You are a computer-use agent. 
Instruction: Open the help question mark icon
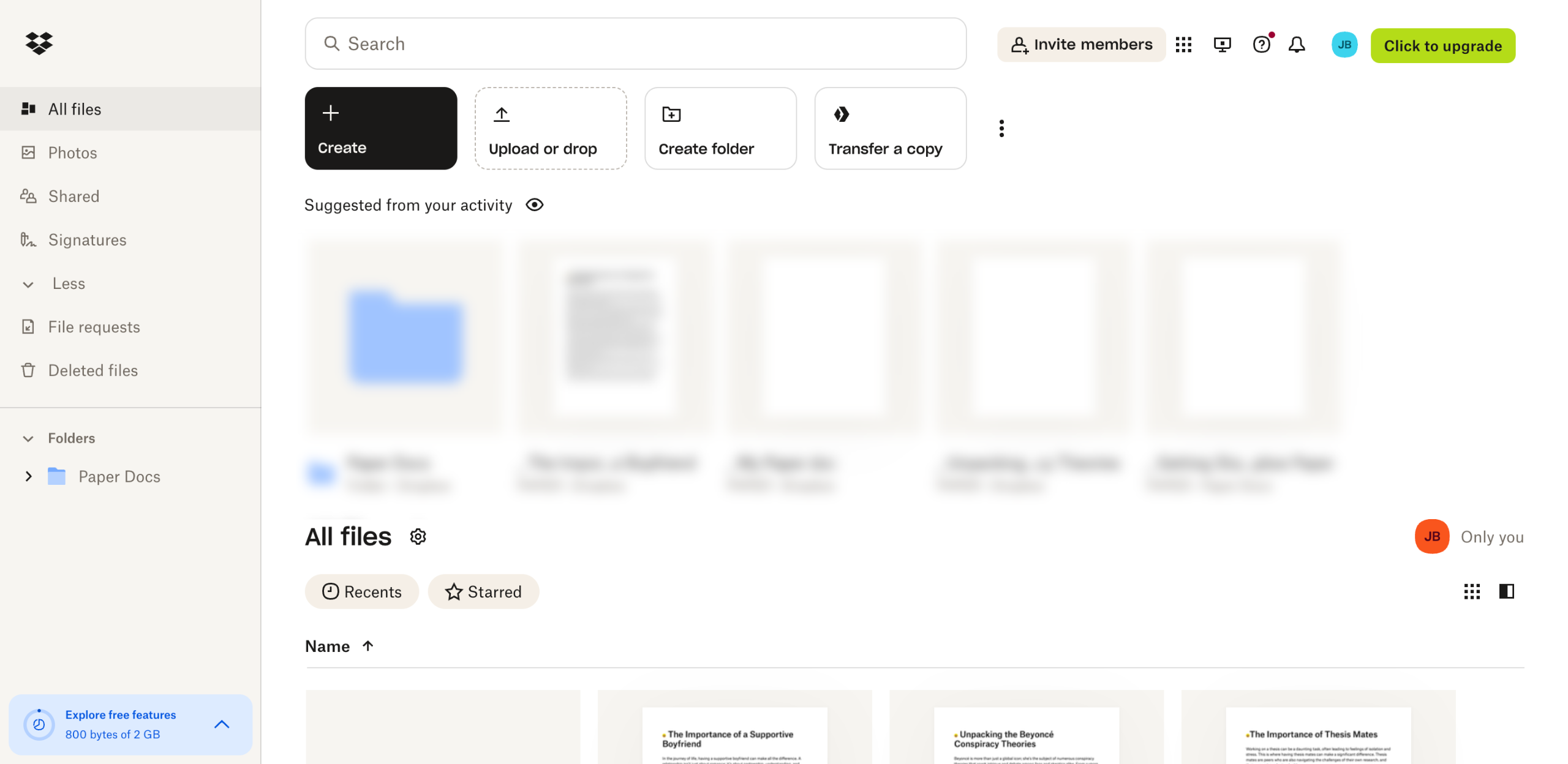tap(1261, 45)
